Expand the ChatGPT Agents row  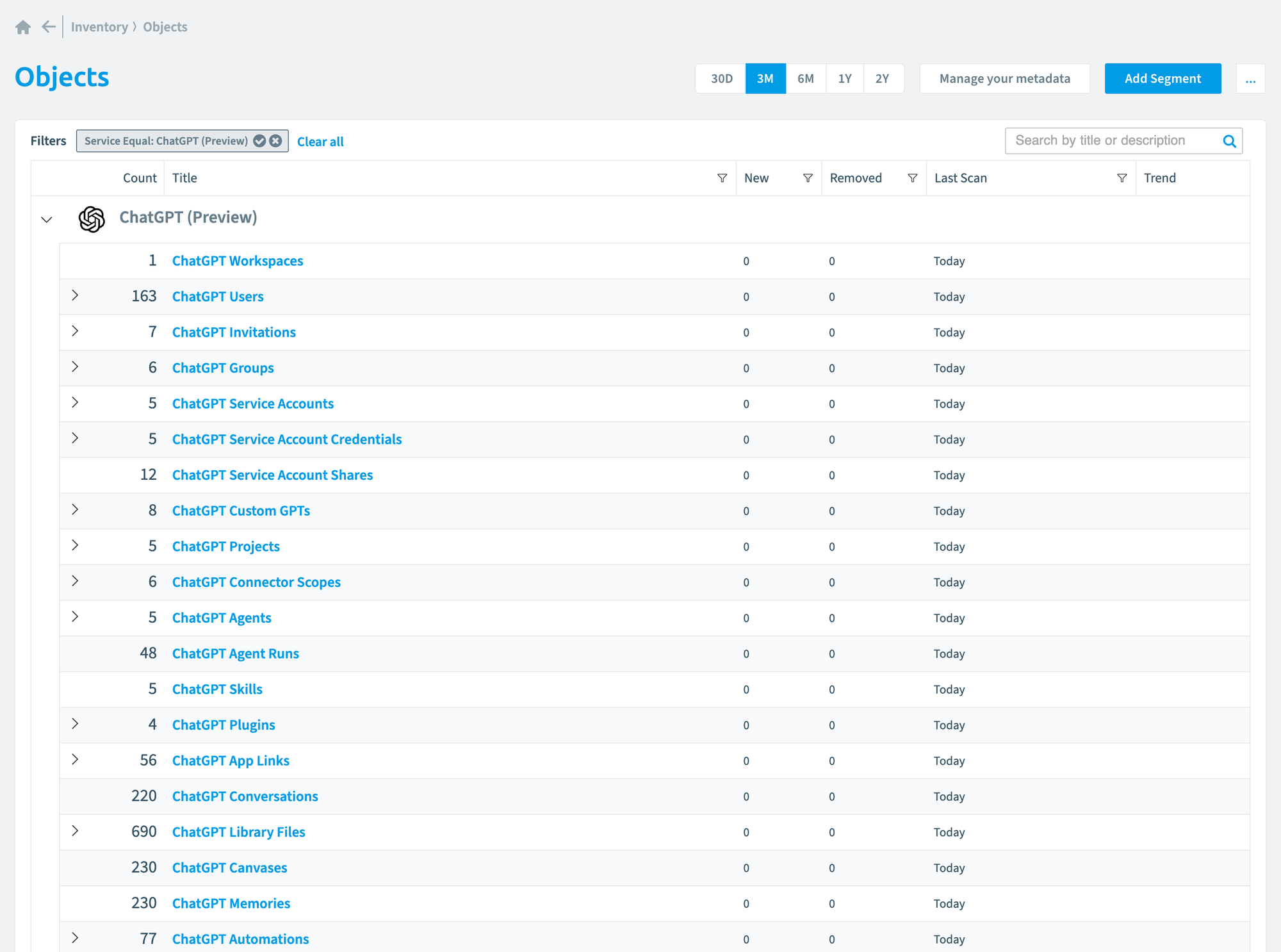(x=75, y=617)
